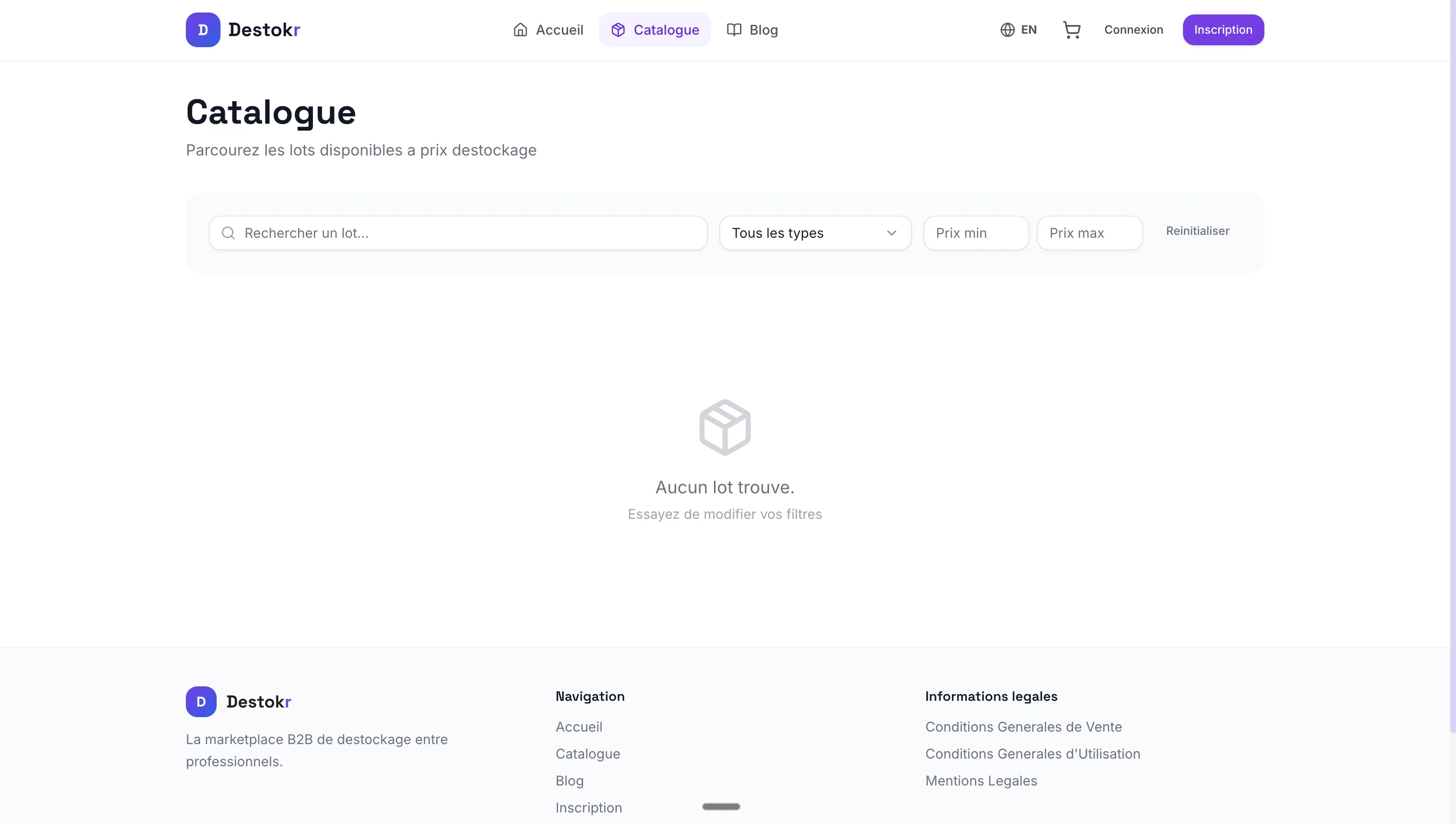Click the Destokr logo in the footer
Image resolution: width=1456 pixels, height=824 pixels.
coord(238,701)
